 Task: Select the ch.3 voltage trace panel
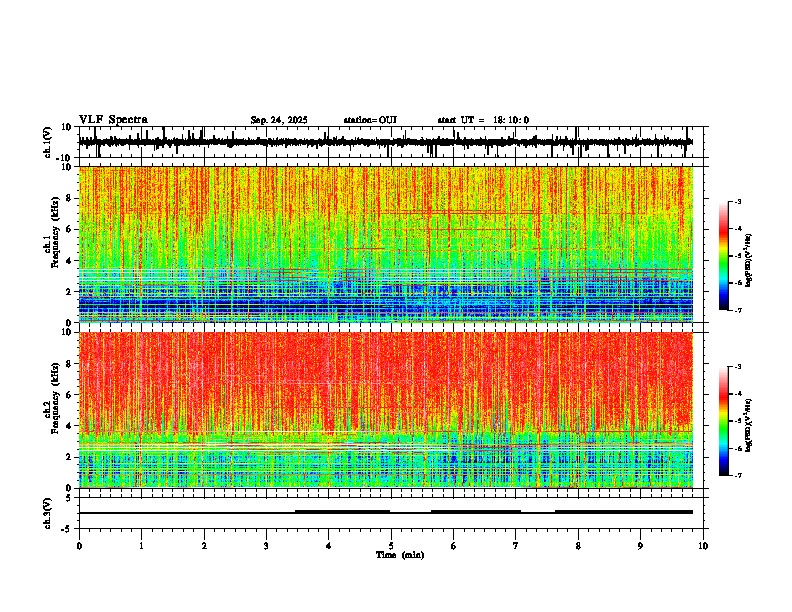[x=391, y=513]
